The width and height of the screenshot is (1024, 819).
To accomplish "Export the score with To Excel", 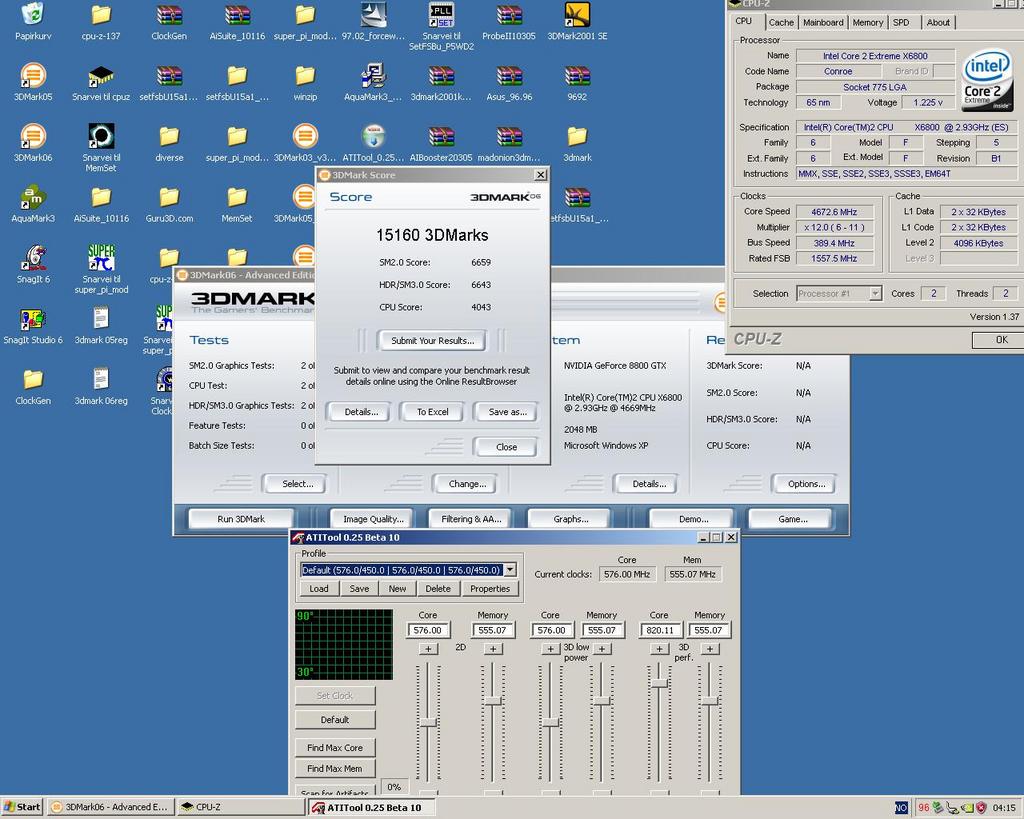I will coord(432,412).
